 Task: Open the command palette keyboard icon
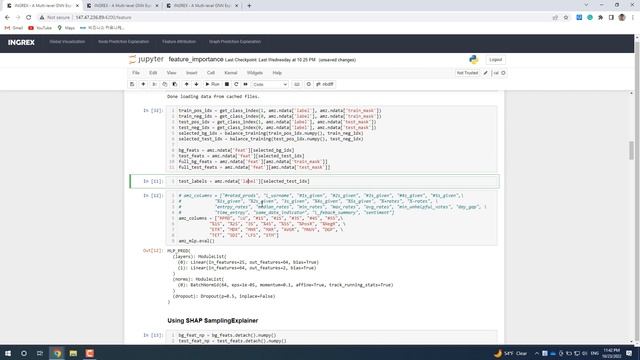click(x=297, y=84)
